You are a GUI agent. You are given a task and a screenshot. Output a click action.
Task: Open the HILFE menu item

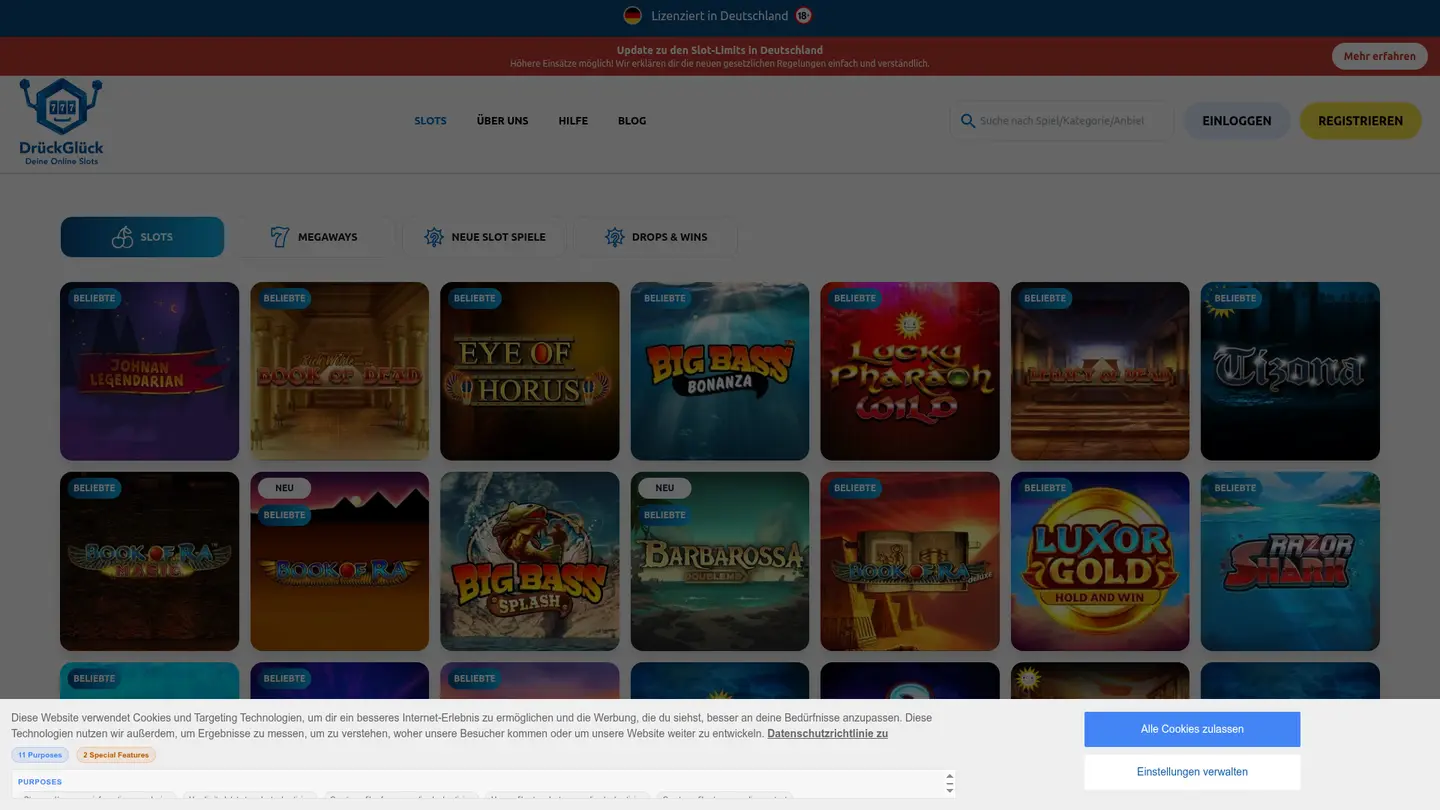(x=573, y=121)
